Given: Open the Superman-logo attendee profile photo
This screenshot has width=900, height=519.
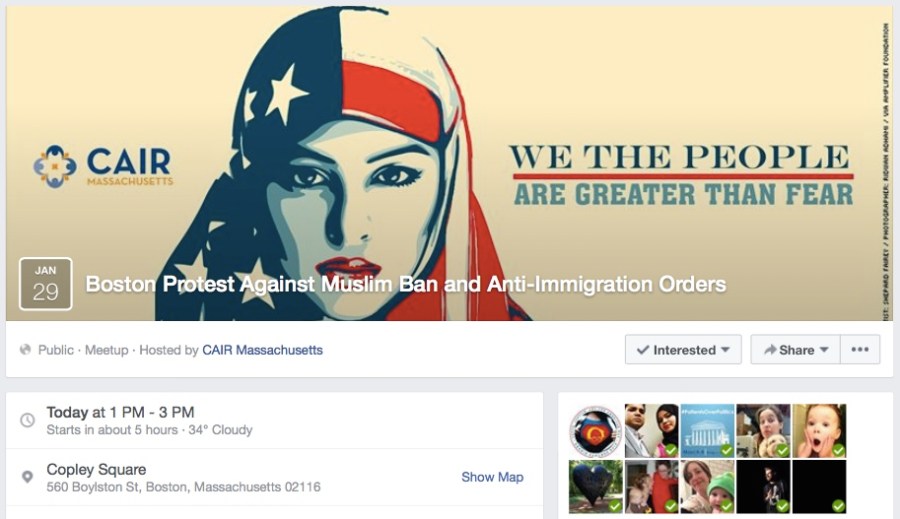Looking at the screenshot, I should [x=595, y=431].
